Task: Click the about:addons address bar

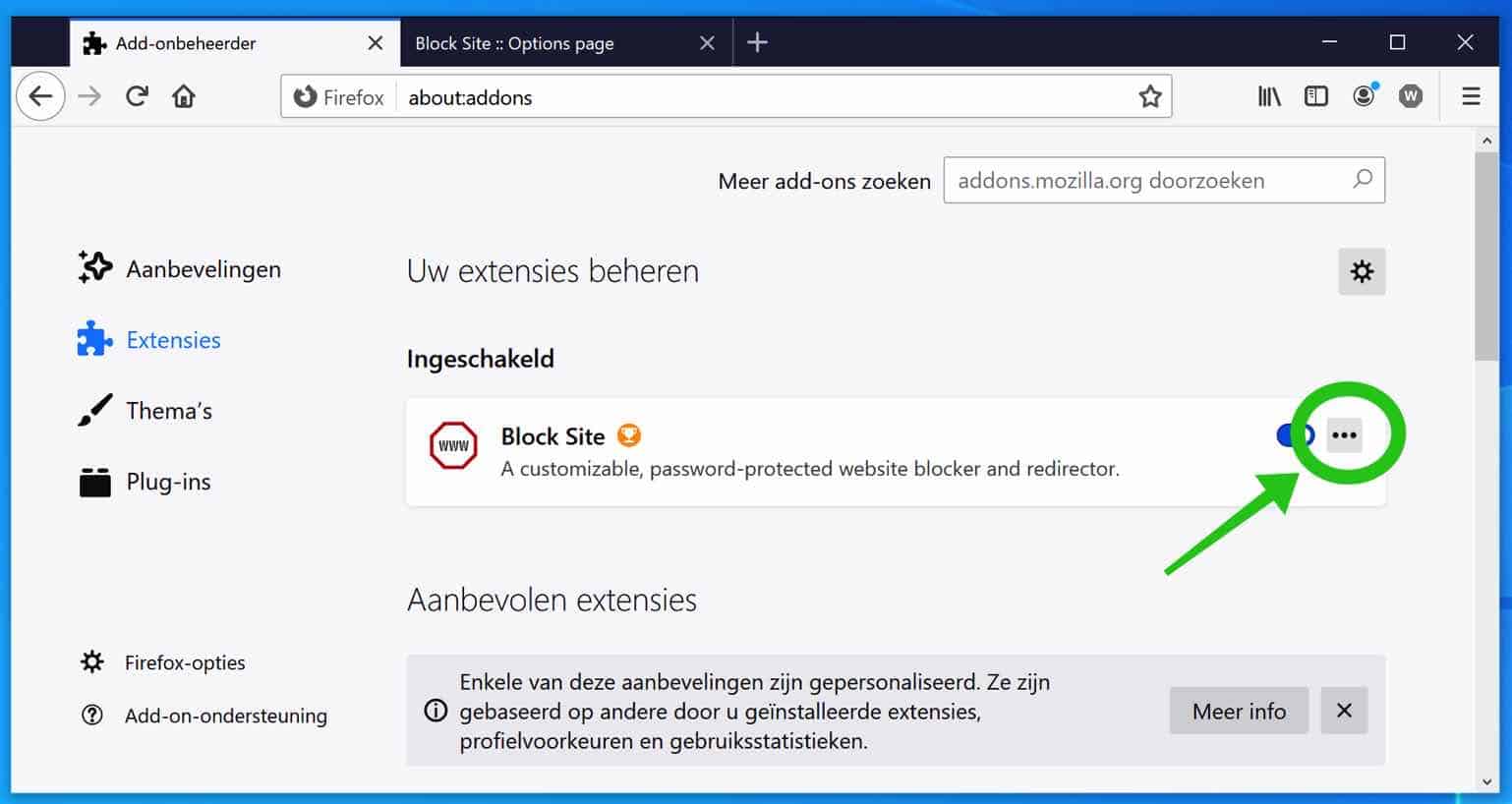Action: point(726,96)
